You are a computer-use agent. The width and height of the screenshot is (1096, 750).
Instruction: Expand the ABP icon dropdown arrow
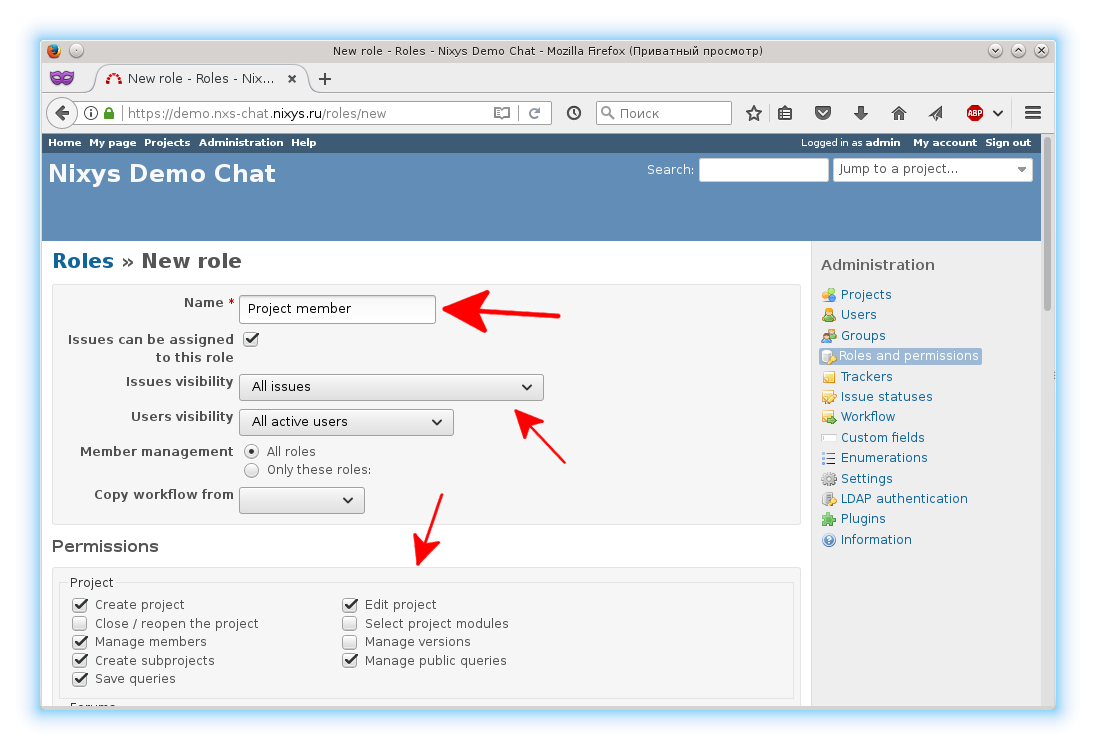[x=998, y=113]
